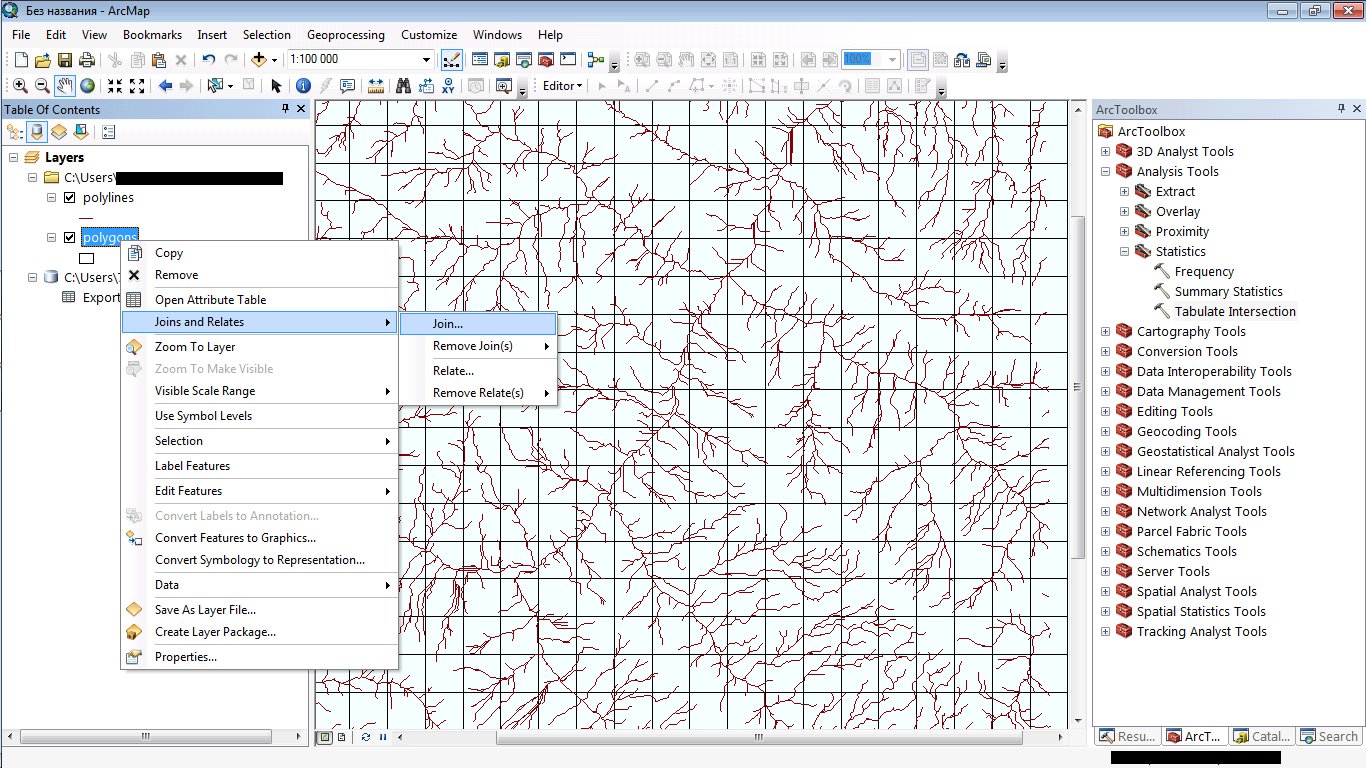
Task: Open the map scale dropdown
Action: 427,60
